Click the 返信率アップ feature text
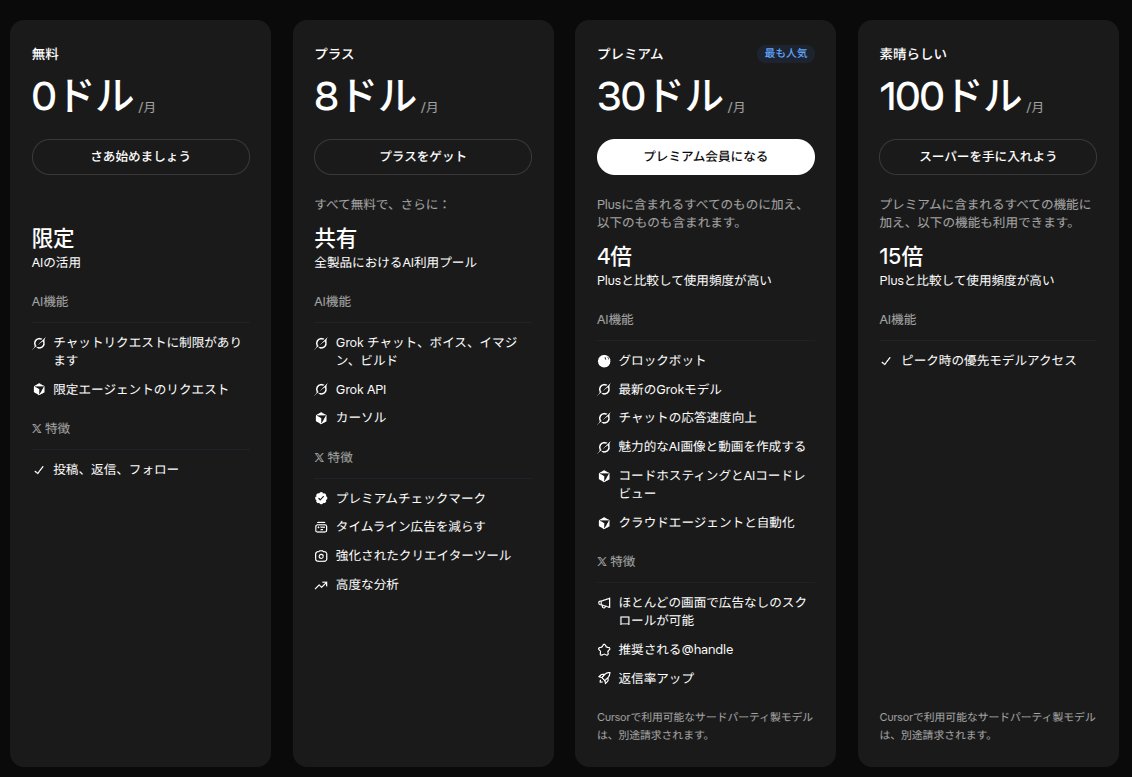 [656, 679]
